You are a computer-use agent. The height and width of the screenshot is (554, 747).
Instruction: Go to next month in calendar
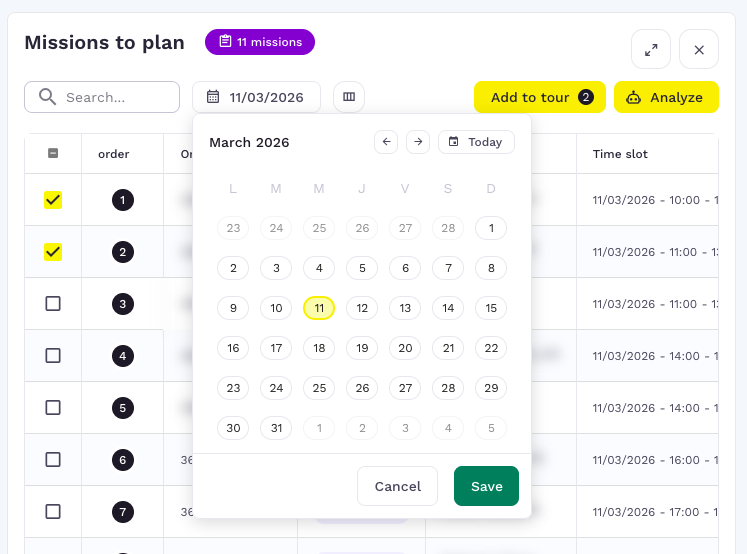418,142
